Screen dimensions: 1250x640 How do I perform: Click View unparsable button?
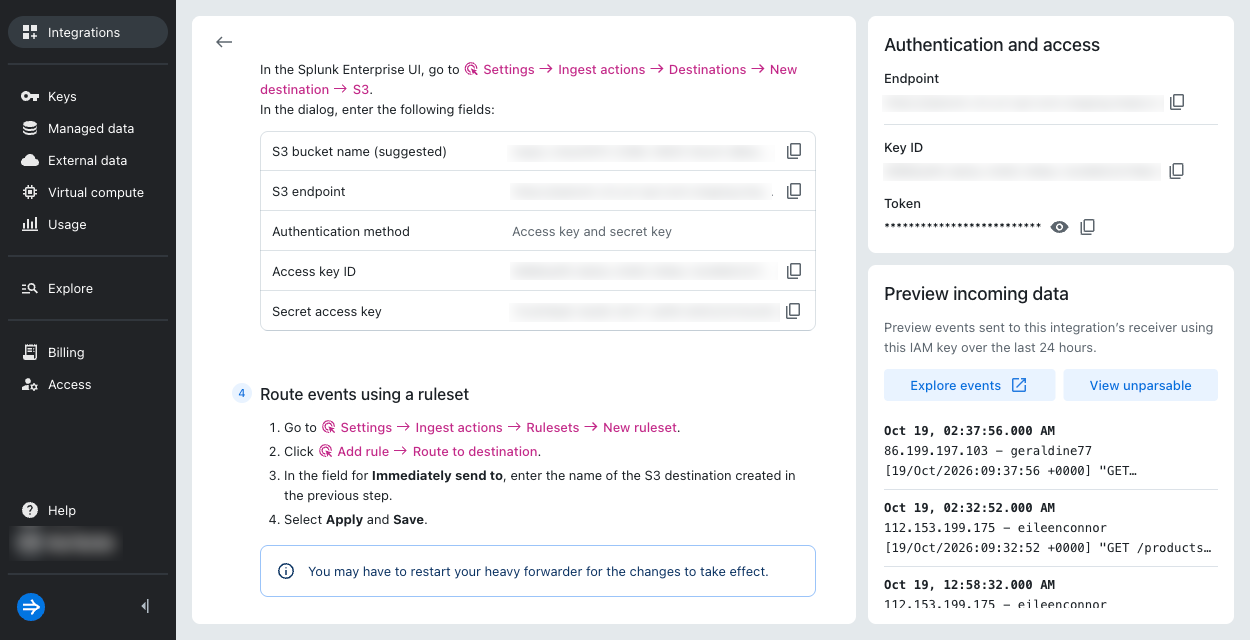[x=1140, y=385]
